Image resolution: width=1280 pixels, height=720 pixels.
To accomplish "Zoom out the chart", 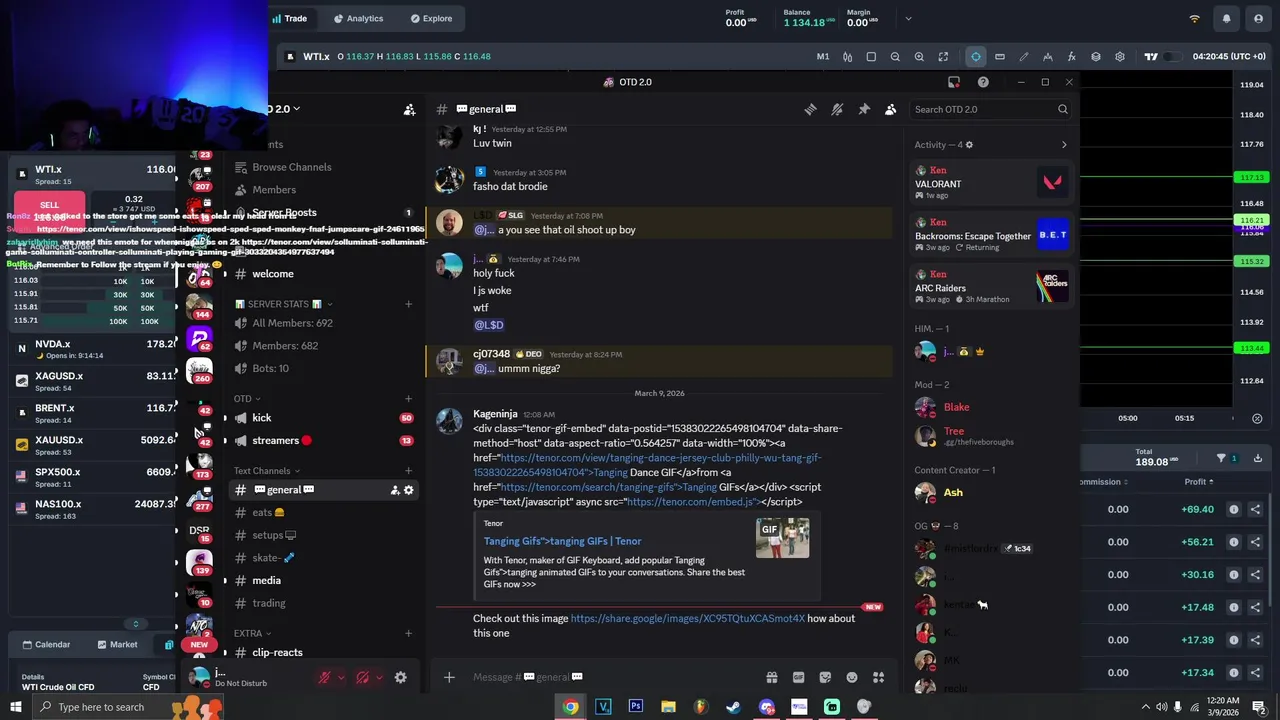I will tap(895, 56).
